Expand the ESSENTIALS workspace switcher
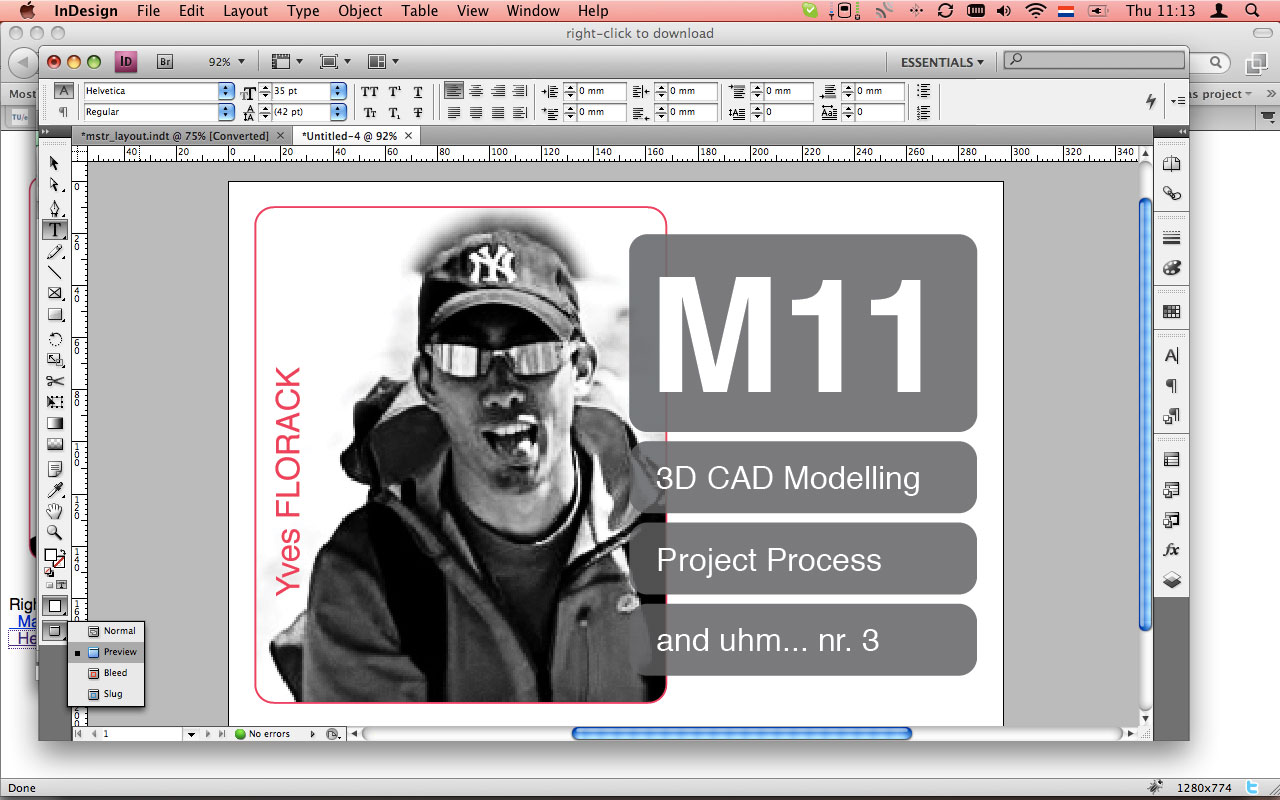 click(x=942, y=62)
